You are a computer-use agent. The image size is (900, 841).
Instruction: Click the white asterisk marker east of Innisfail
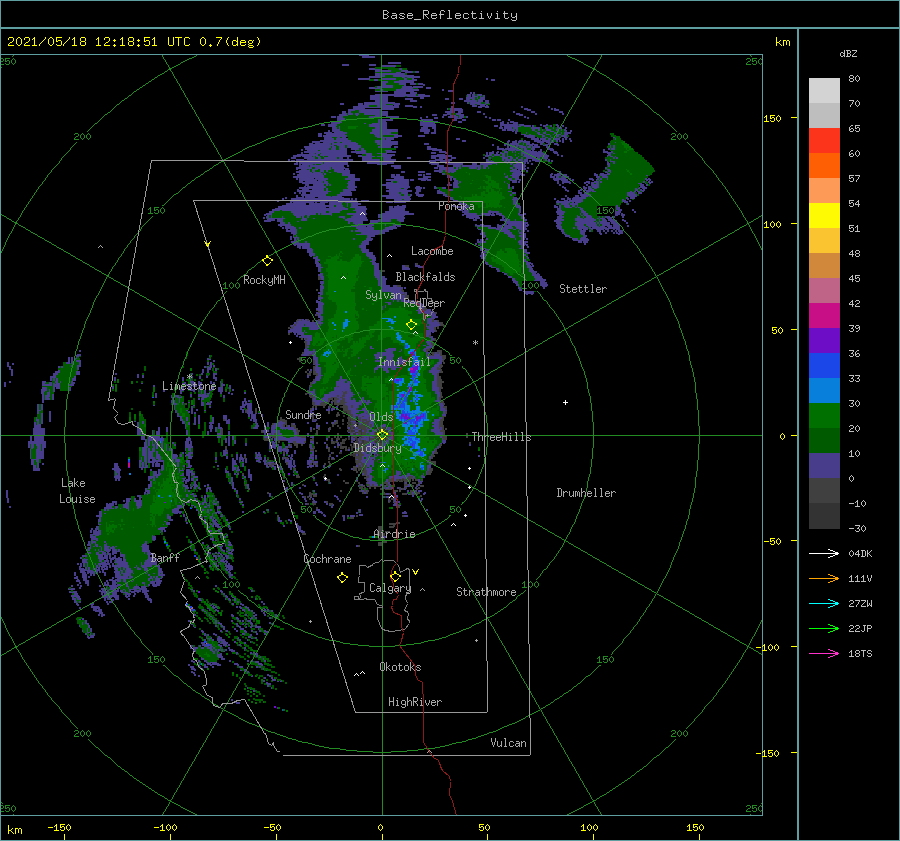click(475, 343)
